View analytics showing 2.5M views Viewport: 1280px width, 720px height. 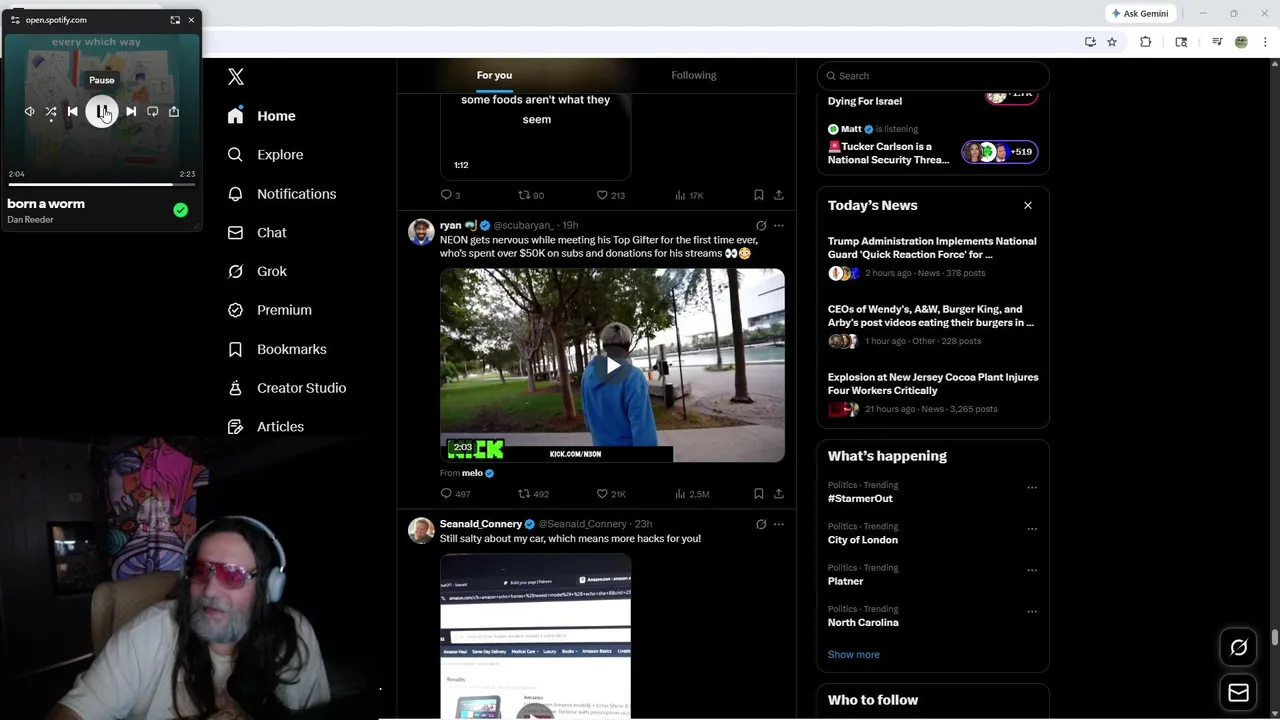pyautogui.click(x=692, y=494)
